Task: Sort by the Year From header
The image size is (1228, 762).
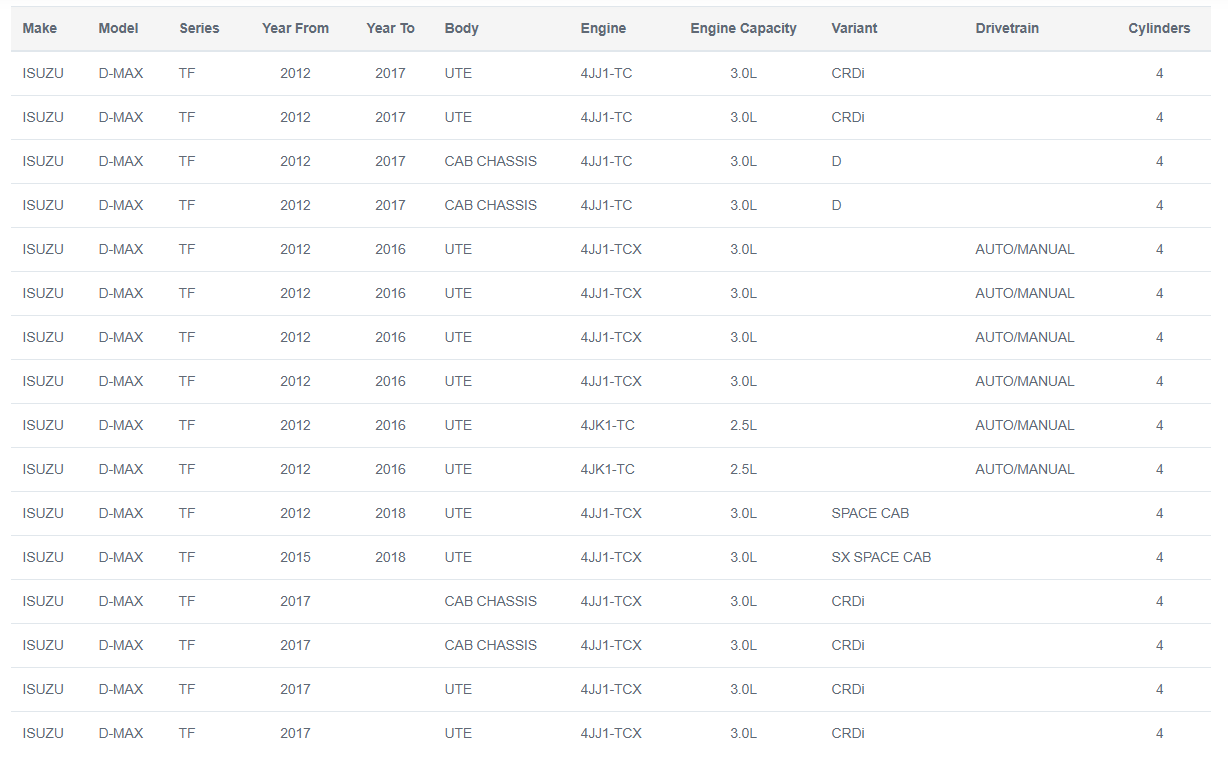Action: click(295, 28)
